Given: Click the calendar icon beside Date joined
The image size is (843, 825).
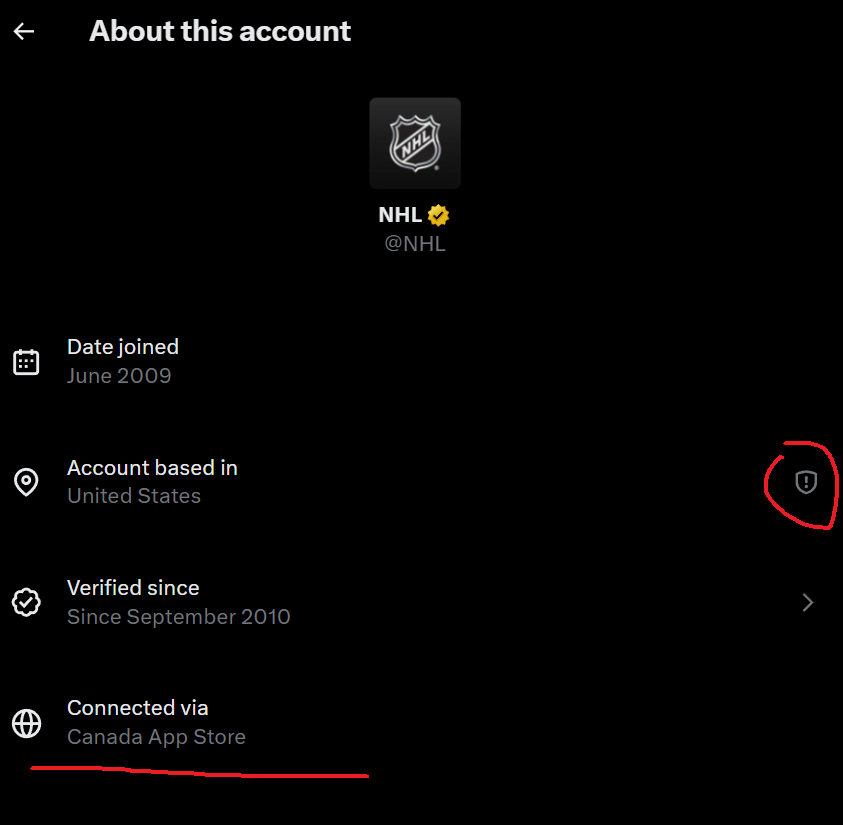Looking at the screenshot, I should coord(26,362).
